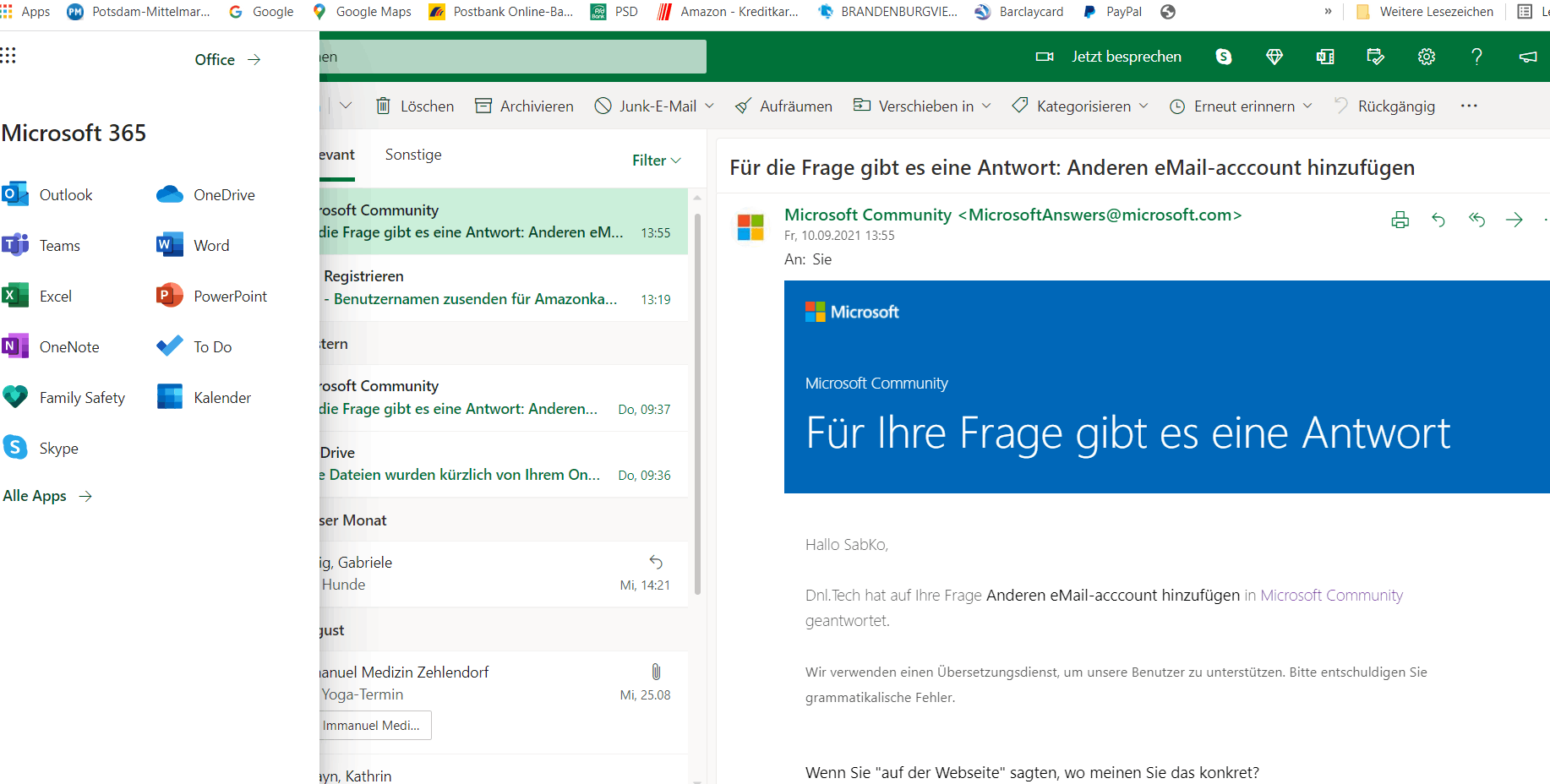Open the Settings gear in Outlook header
This screenshot has width=1550, height=784.
coord(1427,57)
